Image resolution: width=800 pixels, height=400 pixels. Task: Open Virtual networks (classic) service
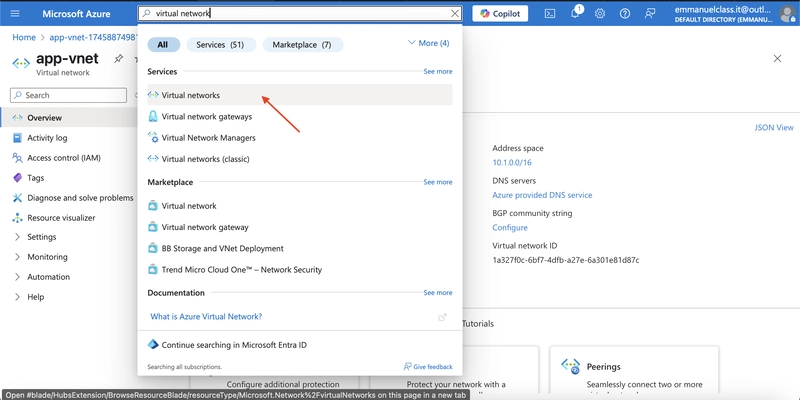point(299,159)
